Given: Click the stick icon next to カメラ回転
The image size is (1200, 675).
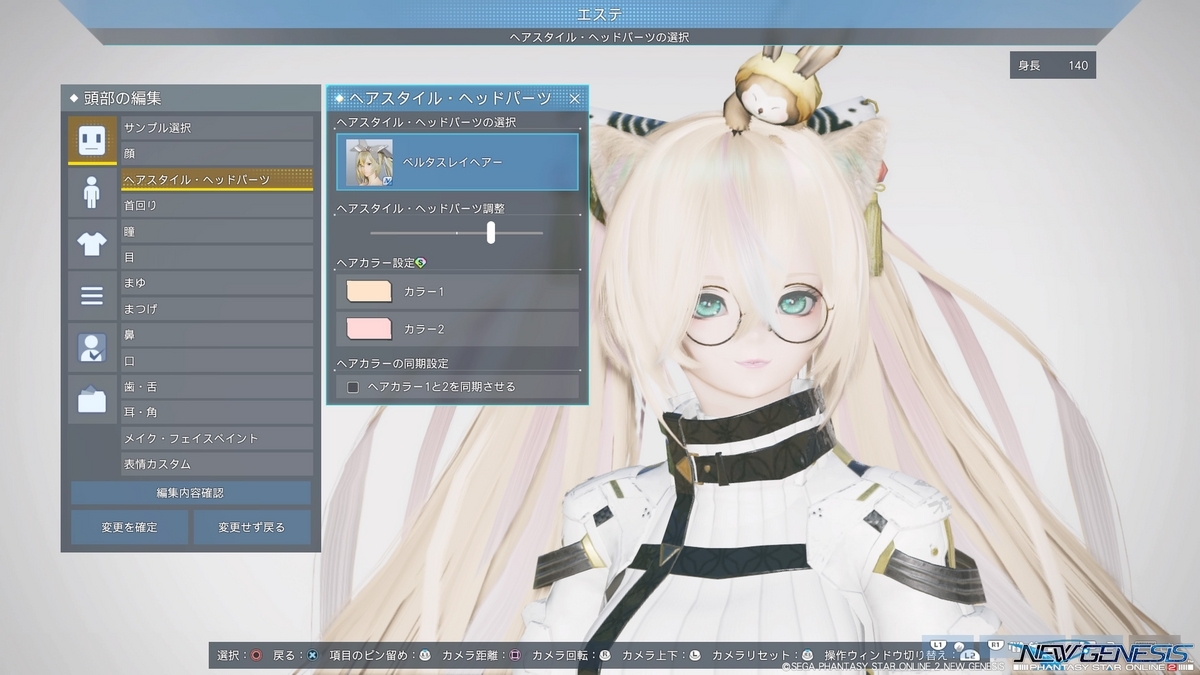Looking at the screenshot, I should point(605,655).
